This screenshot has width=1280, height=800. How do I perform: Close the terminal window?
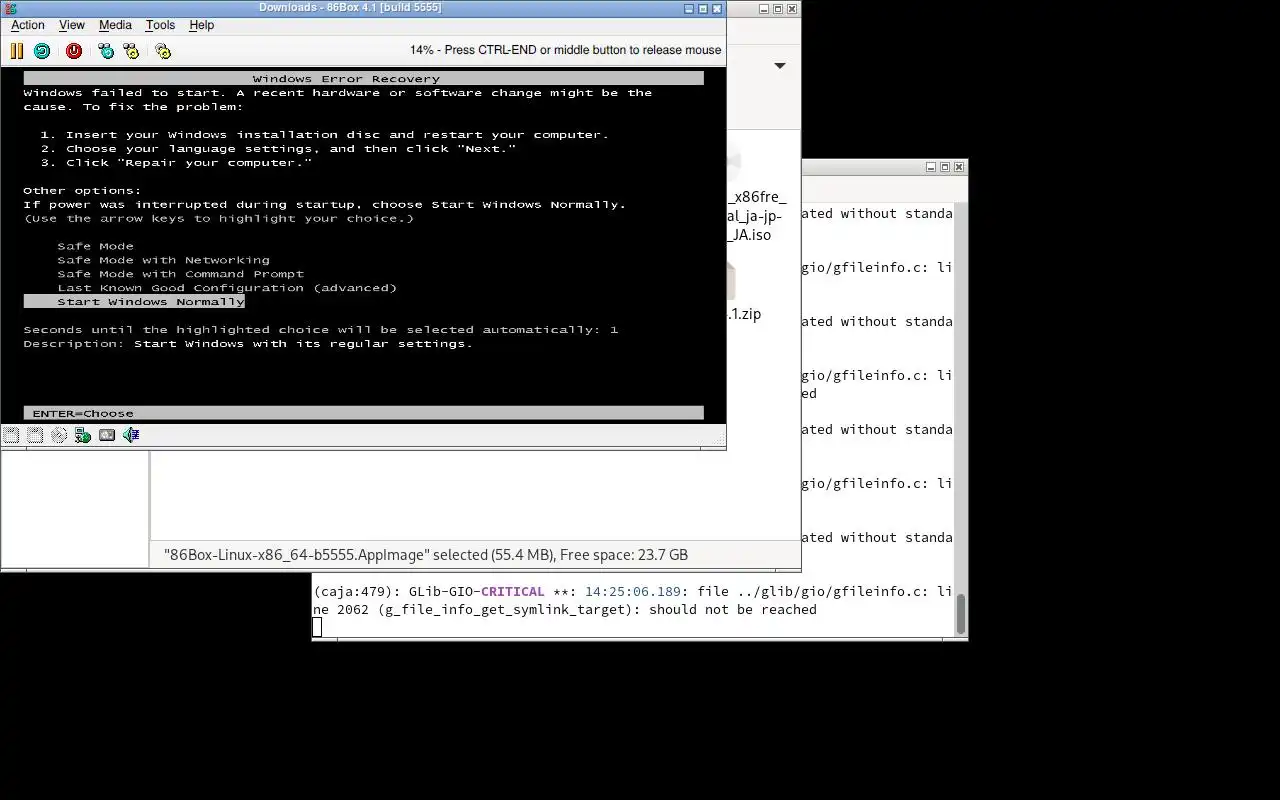959,167
